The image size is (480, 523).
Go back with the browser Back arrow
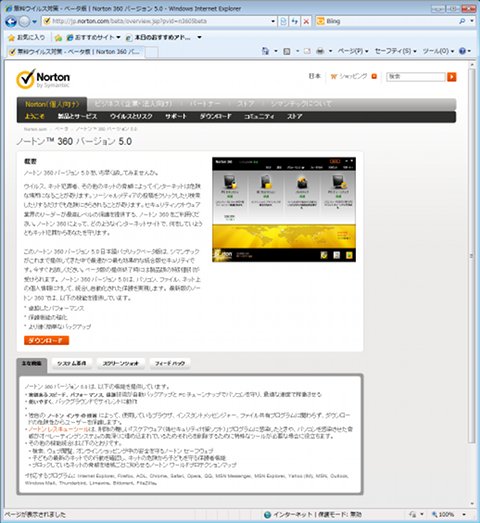coord(11,22)
